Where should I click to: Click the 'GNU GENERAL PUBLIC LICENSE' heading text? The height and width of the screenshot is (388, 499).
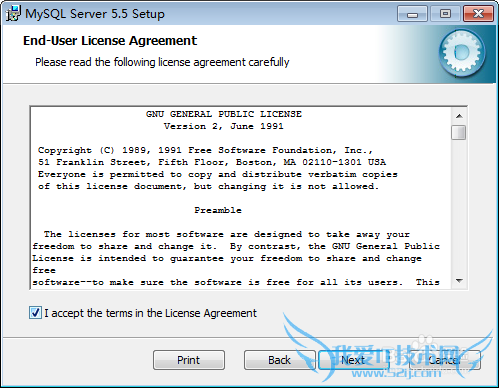coord(224,114)
